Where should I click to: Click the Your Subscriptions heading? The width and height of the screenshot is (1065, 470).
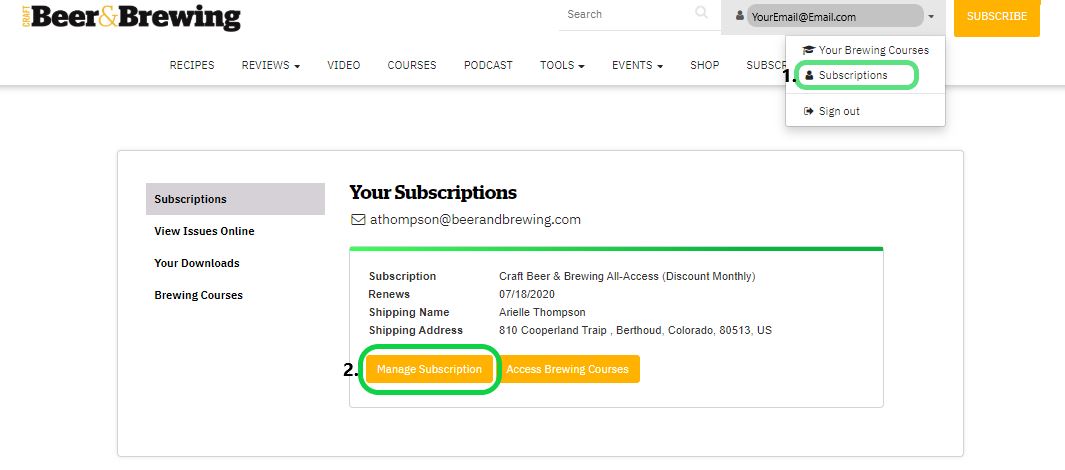point(433,192)
